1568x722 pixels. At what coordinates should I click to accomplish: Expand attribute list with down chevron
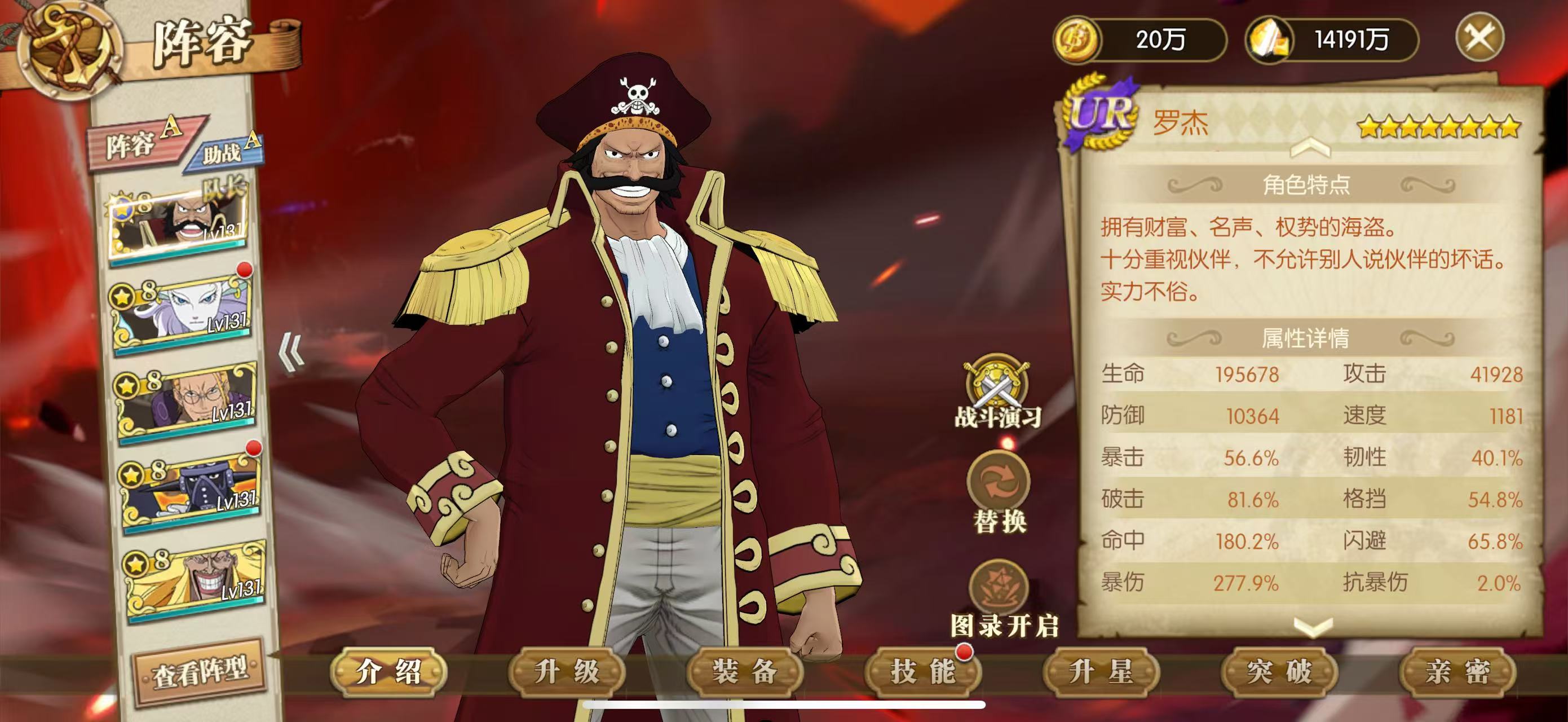1313,627
